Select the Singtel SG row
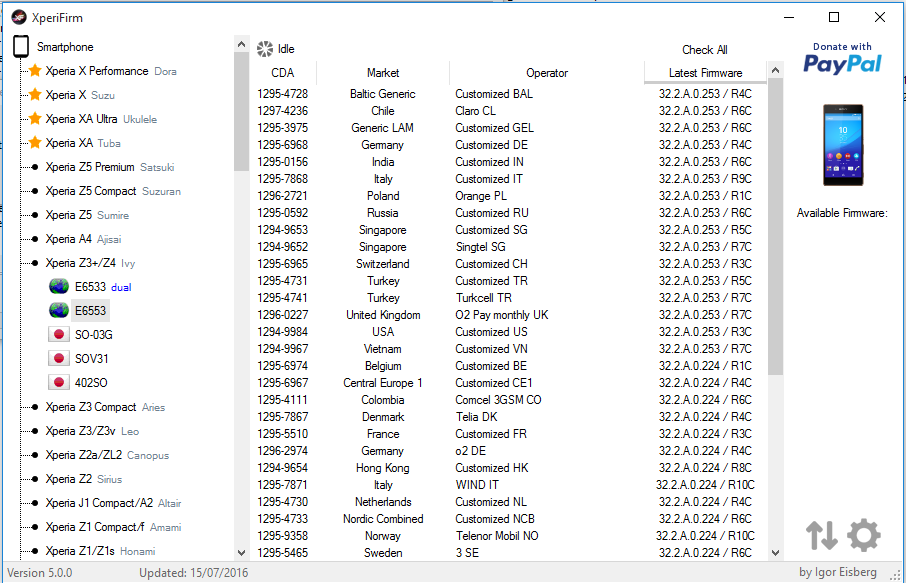 tap(508, 247)
